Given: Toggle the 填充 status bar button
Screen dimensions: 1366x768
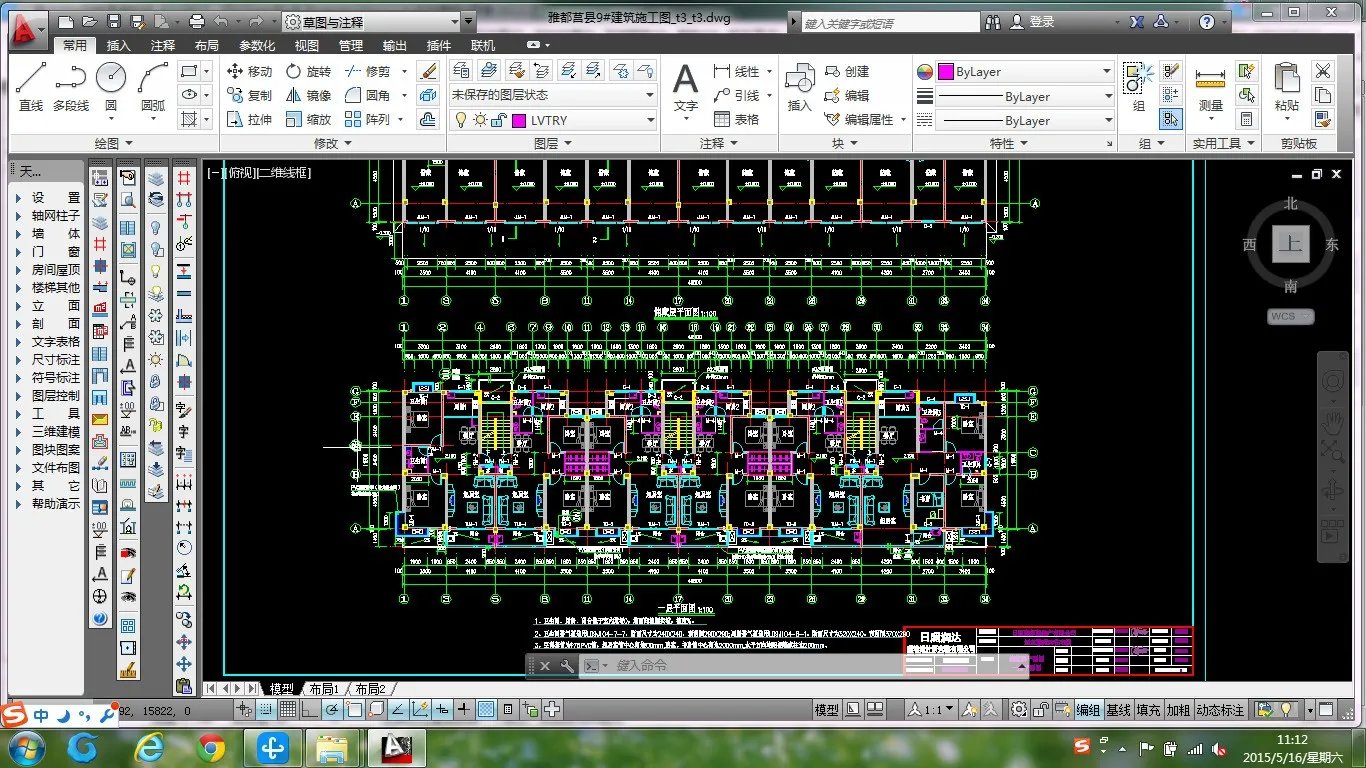Looking at the screenshot, I should 1149,710.
